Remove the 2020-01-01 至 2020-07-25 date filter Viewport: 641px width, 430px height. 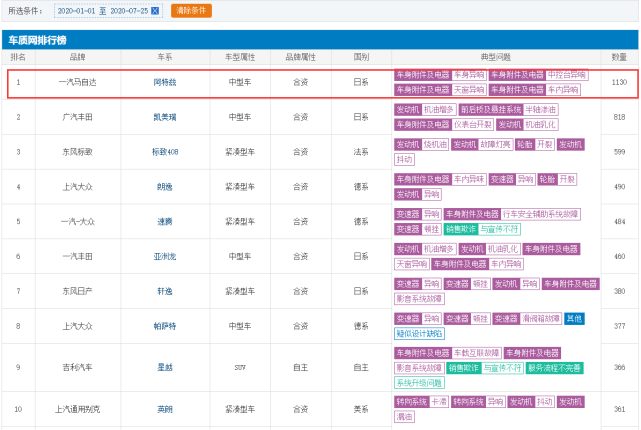pyautogui.click(x=155, y=11)
